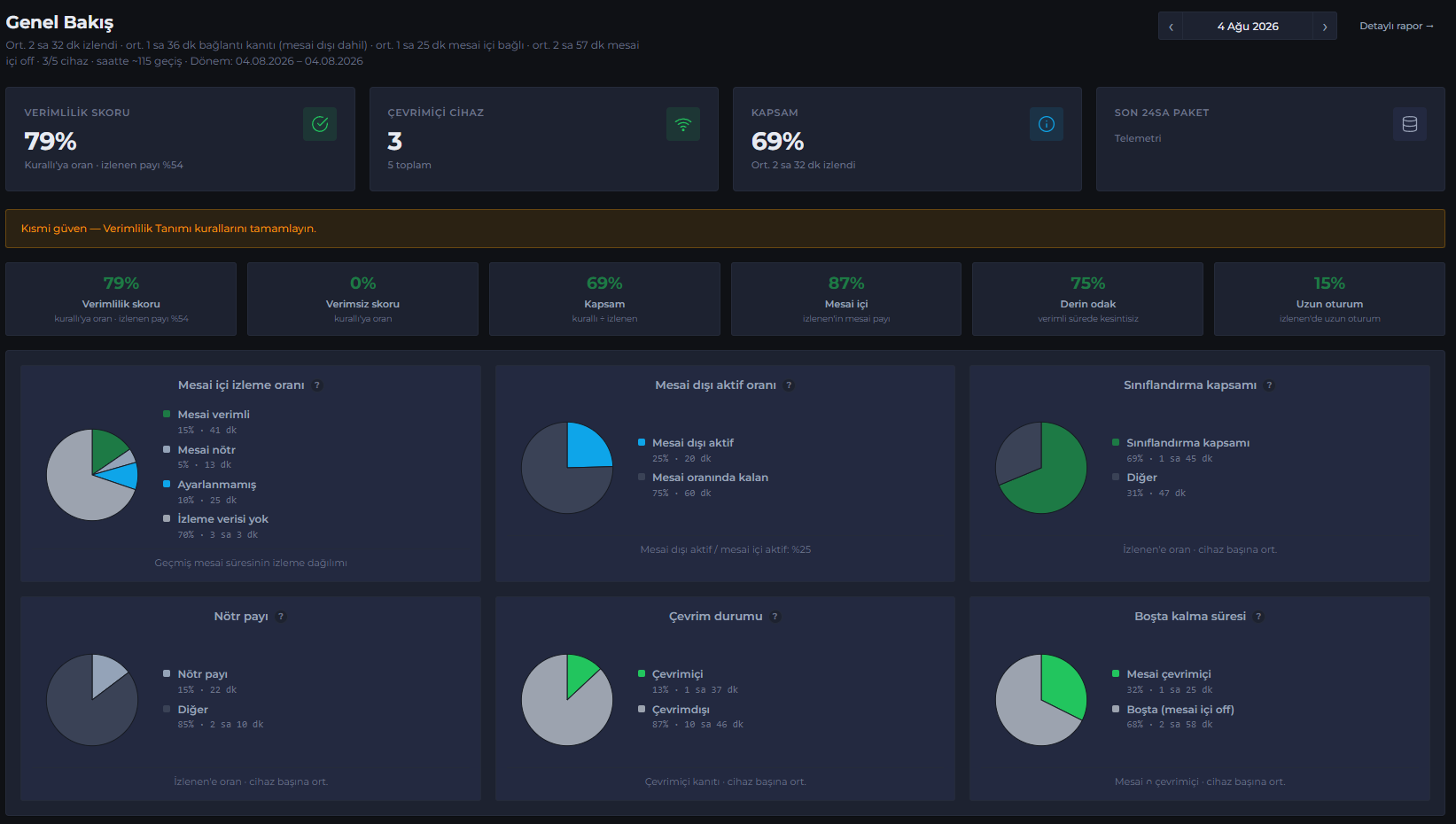The width and height of the screenshot is (1456, 824).
Task: Open help icon next to Sınıflandırma kapsamı
Action: (x=1269, y=385)
